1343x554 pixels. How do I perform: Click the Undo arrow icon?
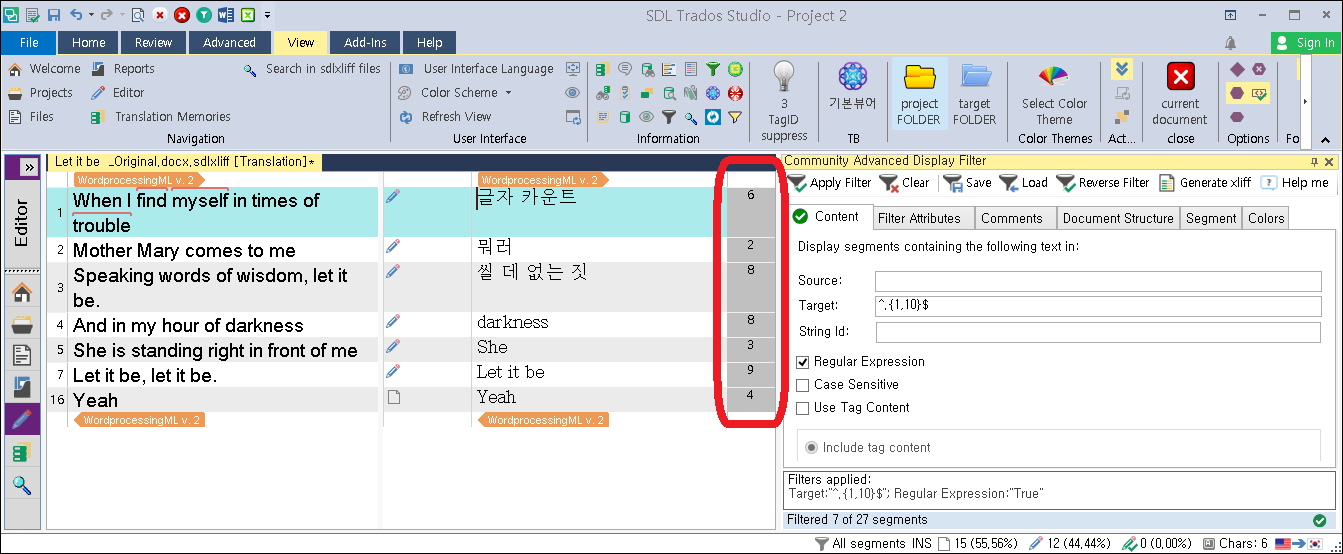click(77, 15)
